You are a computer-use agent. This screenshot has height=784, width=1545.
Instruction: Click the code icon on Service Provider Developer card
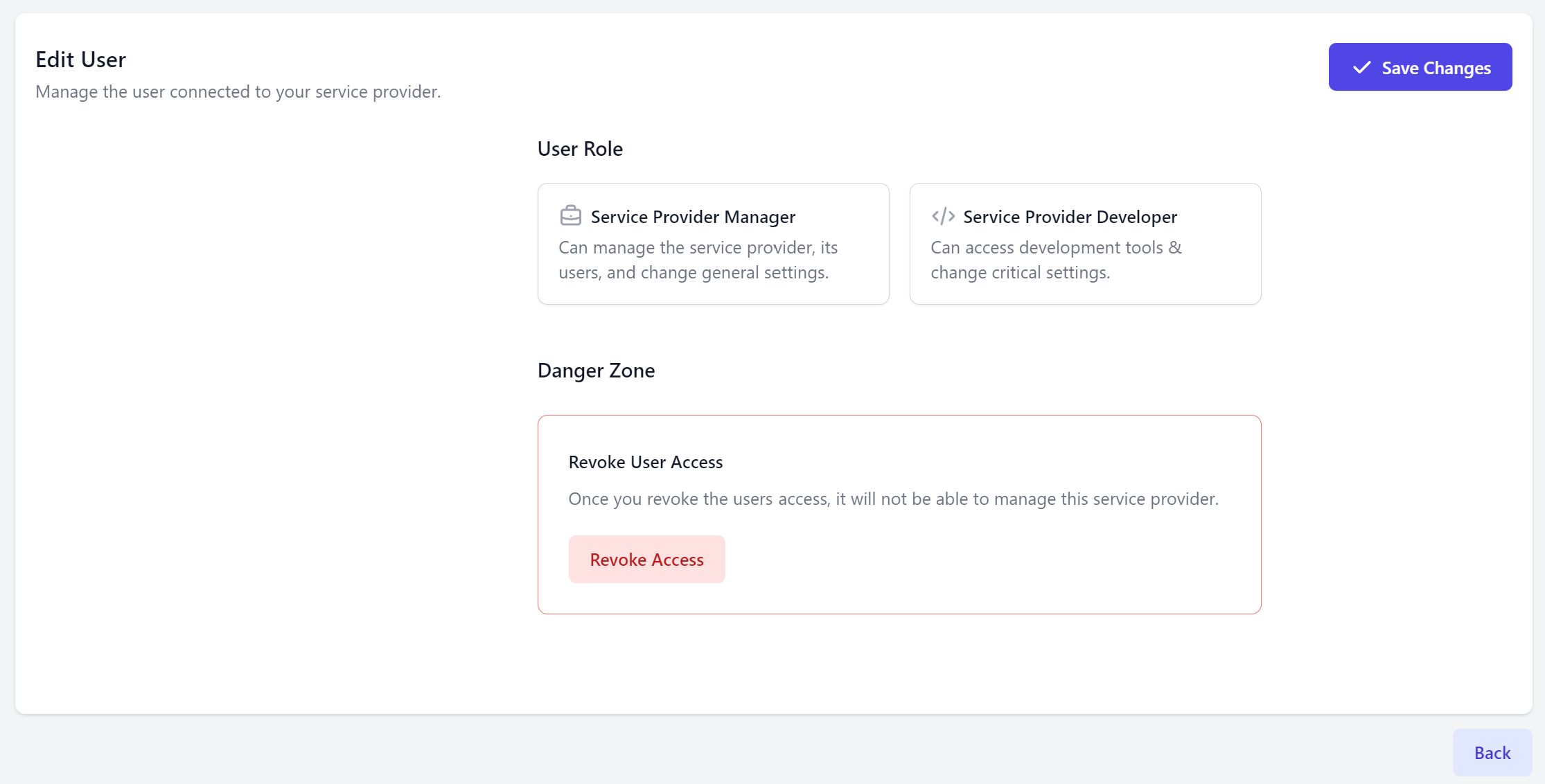tap(943, 215)
